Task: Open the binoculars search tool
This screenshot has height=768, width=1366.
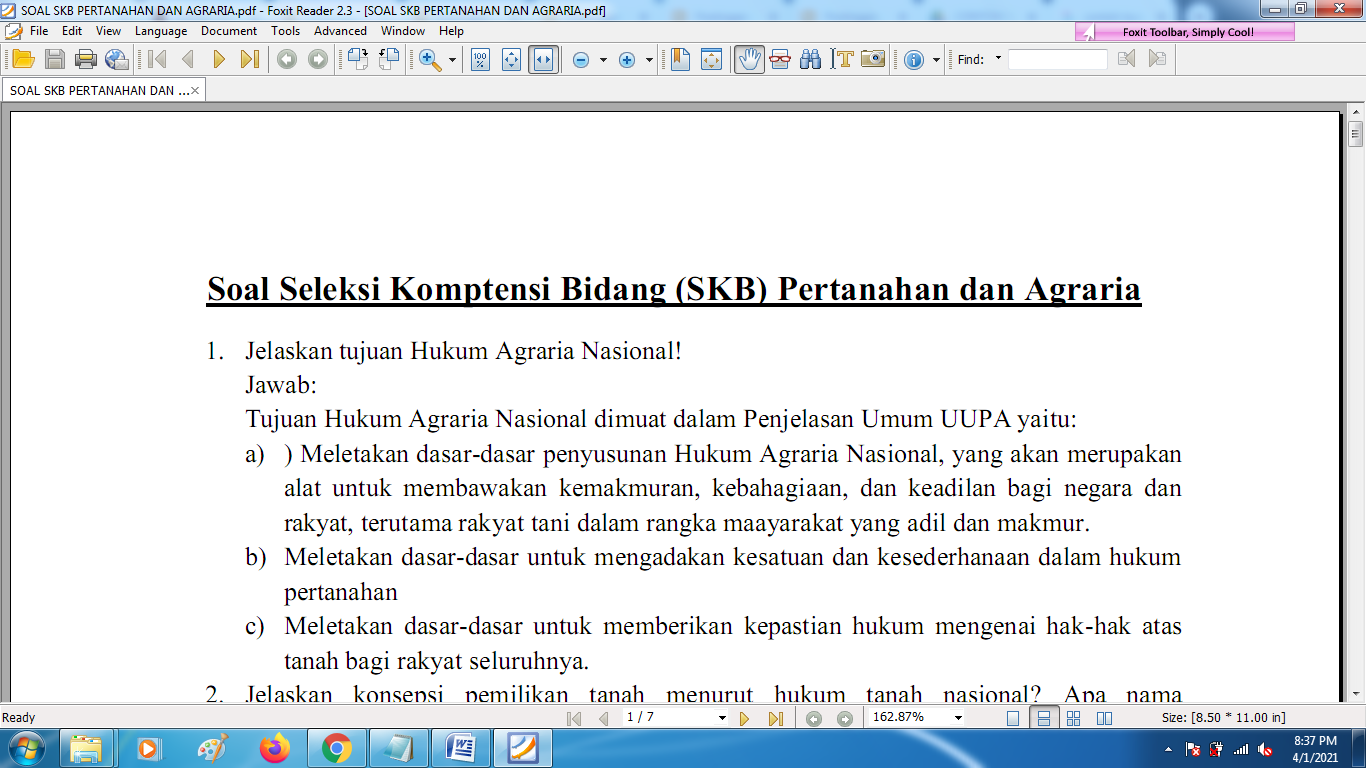Action: pyautogui.click(x=811, y=59)
